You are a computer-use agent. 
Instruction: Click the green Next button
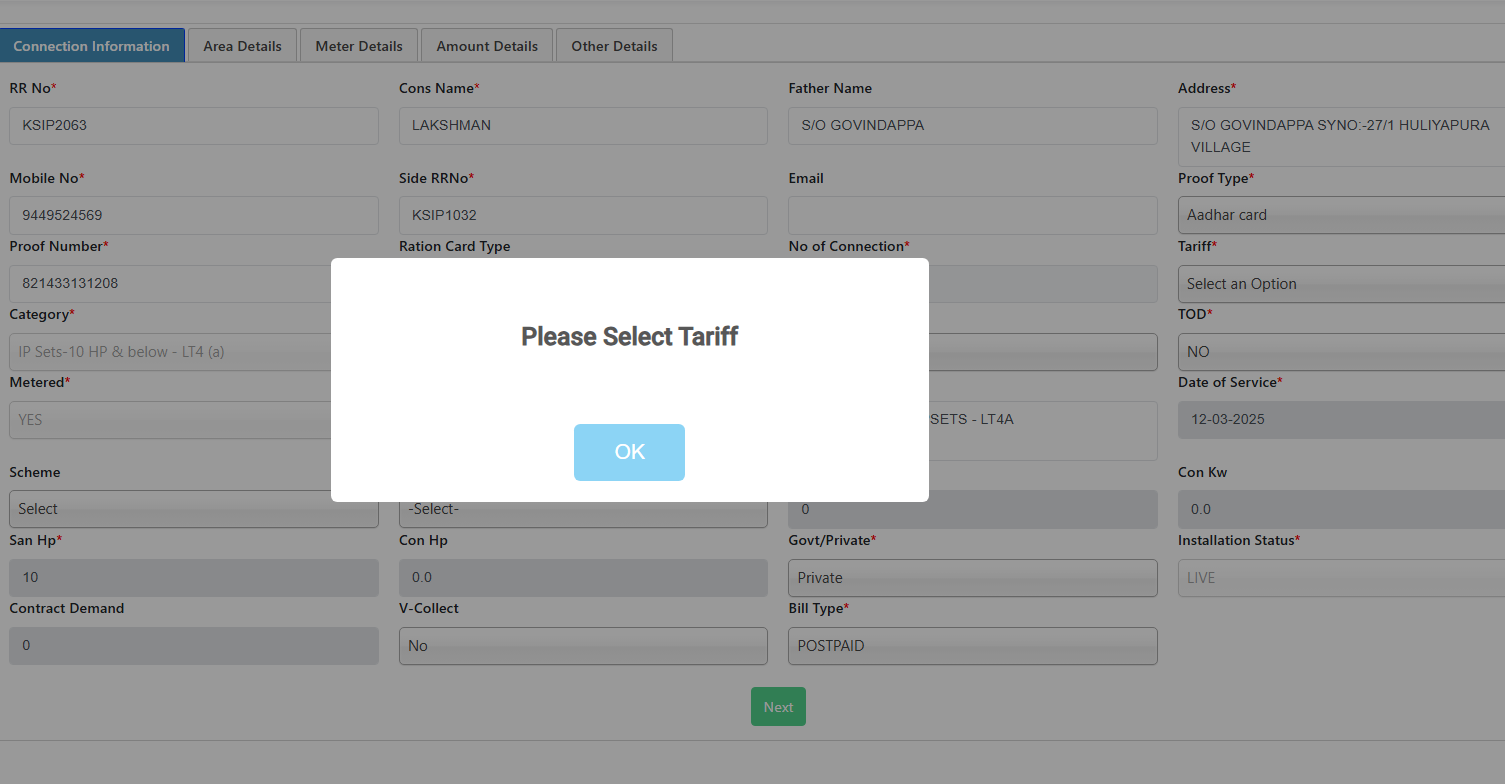[x=778, y=706]
